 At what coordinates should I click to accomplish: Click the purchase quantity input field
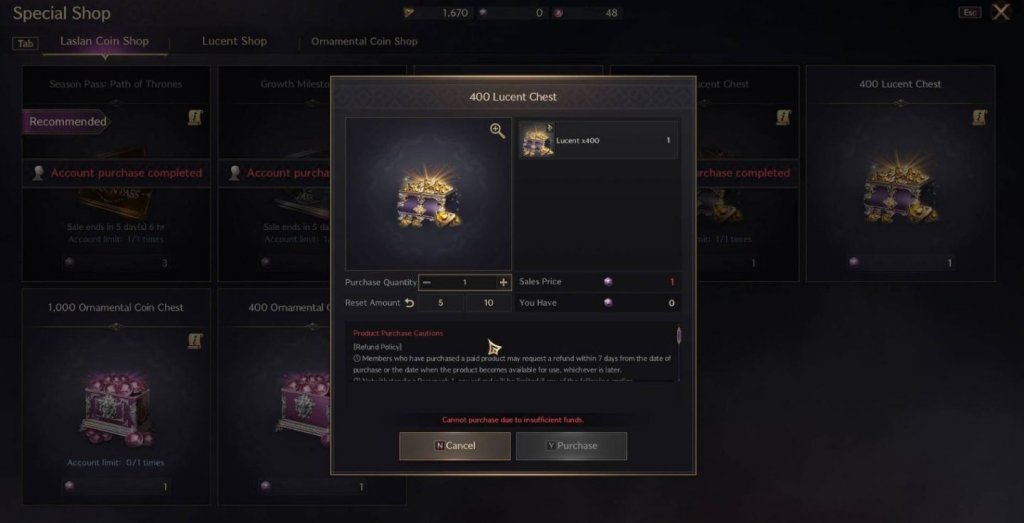(465, 283)
